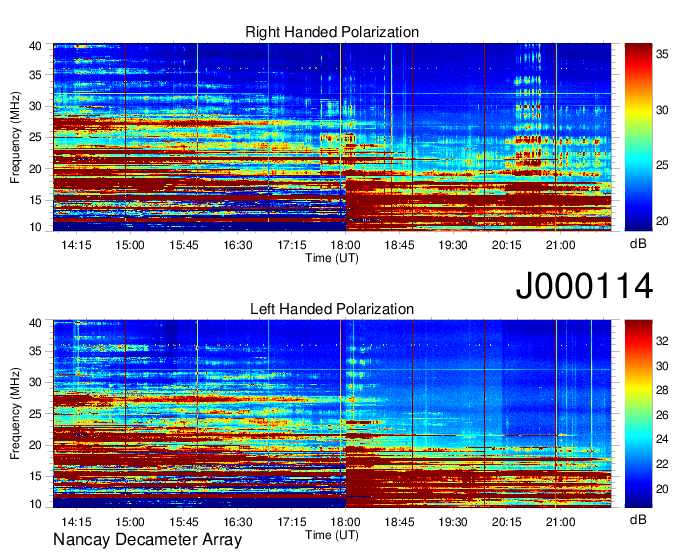Click 25 frequency tick on upper plot
This screenshot has height=552, width=680.
(35, 137)
